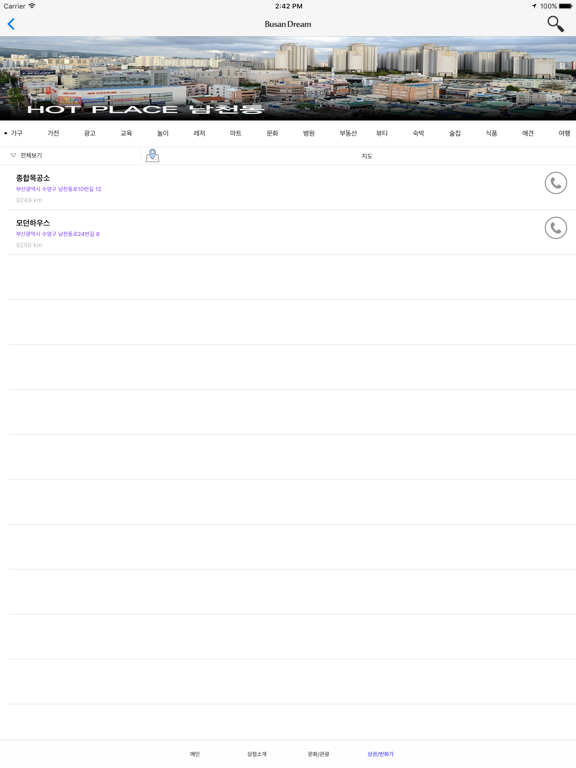The height and width of the screenshot is (768, 576).
Task: Open the map pin icon
Action: click(152, 155)
